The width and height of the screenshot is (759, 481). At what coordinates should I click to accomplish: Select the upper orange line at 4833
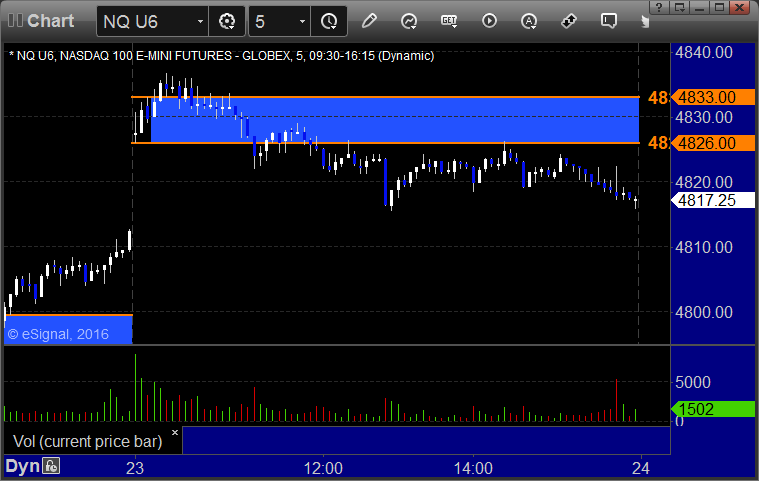click(x=385, y=97)
